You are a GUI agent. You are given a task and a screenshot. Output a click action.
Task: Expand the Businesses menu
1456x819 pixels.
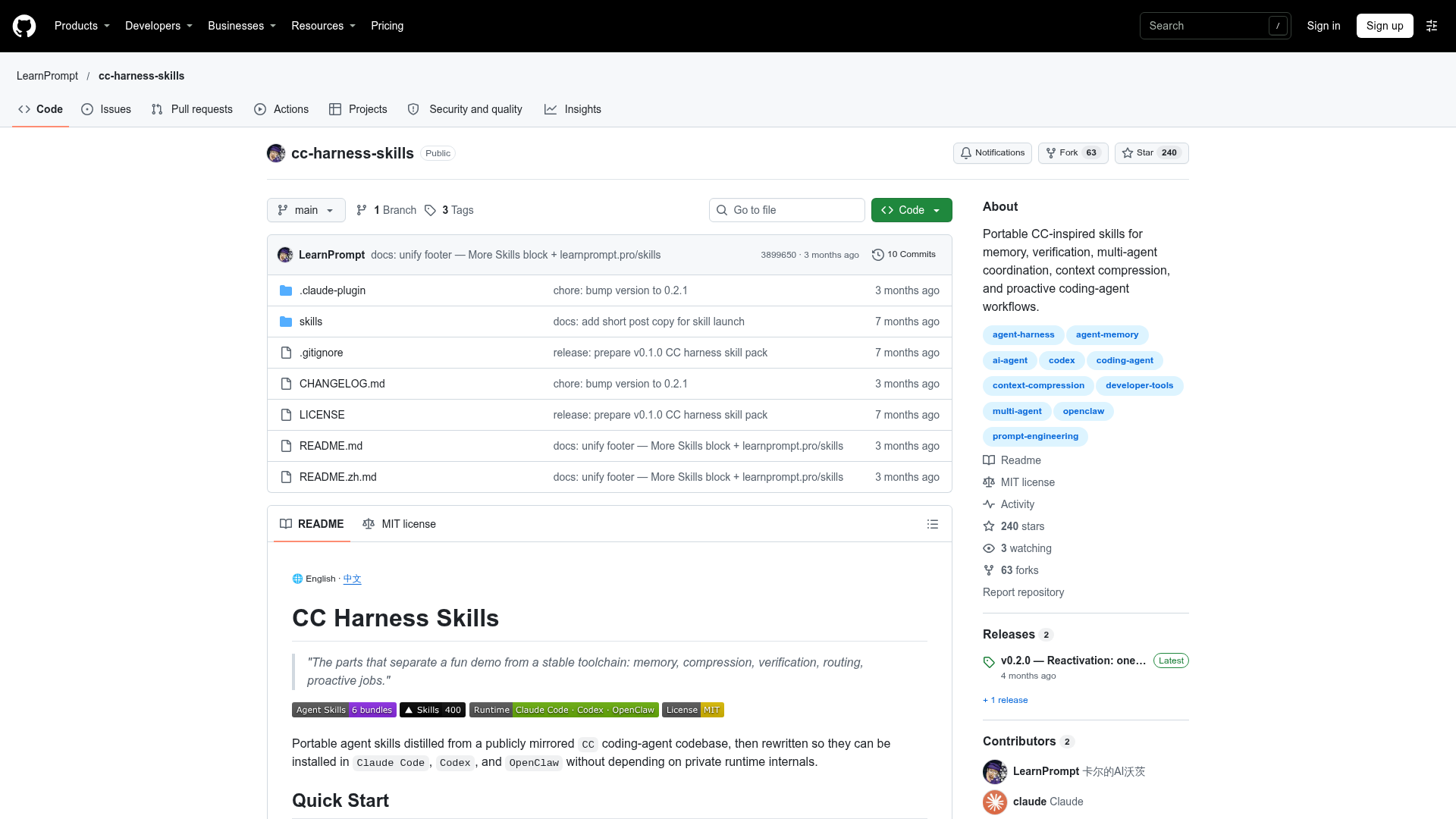(x=242, y=26)
